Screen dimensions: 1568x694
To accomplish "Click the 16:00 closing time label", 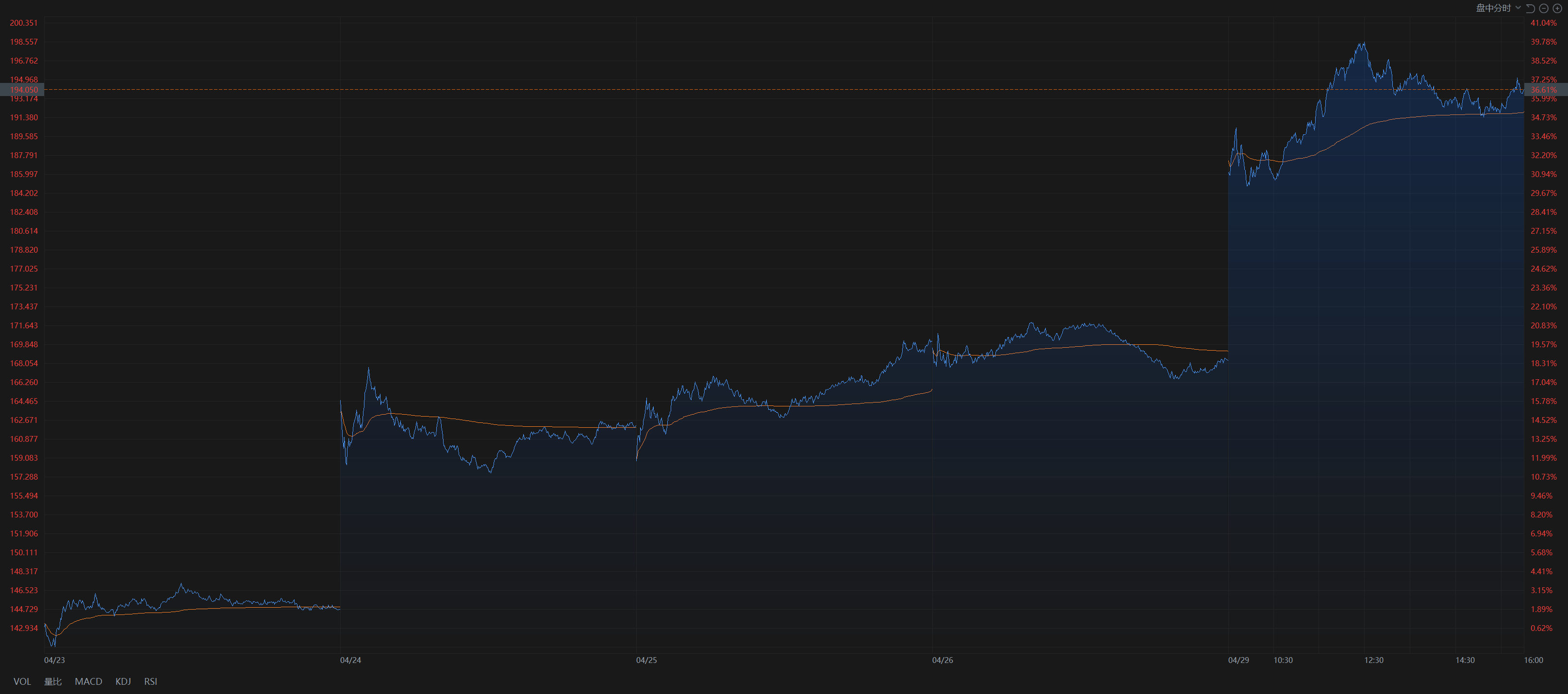I will pos(1533,660).
